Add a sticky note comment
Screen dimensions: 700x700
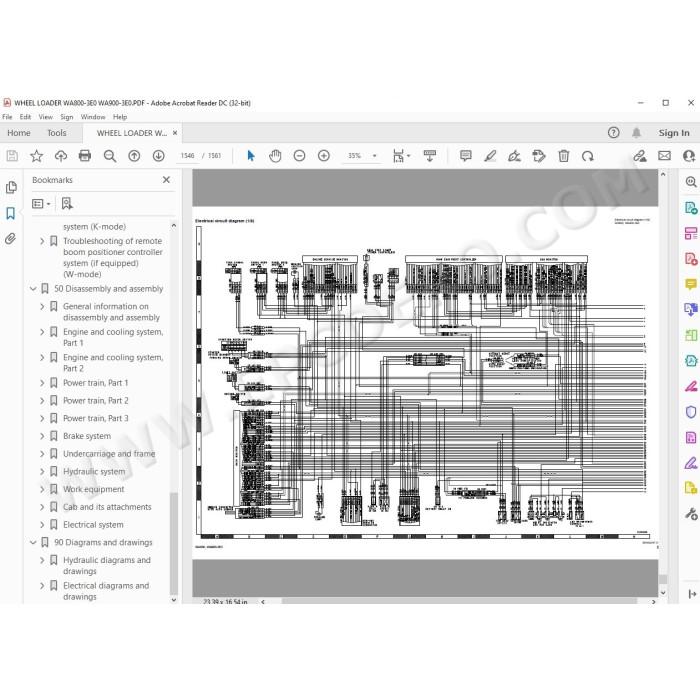pos(466,156)
